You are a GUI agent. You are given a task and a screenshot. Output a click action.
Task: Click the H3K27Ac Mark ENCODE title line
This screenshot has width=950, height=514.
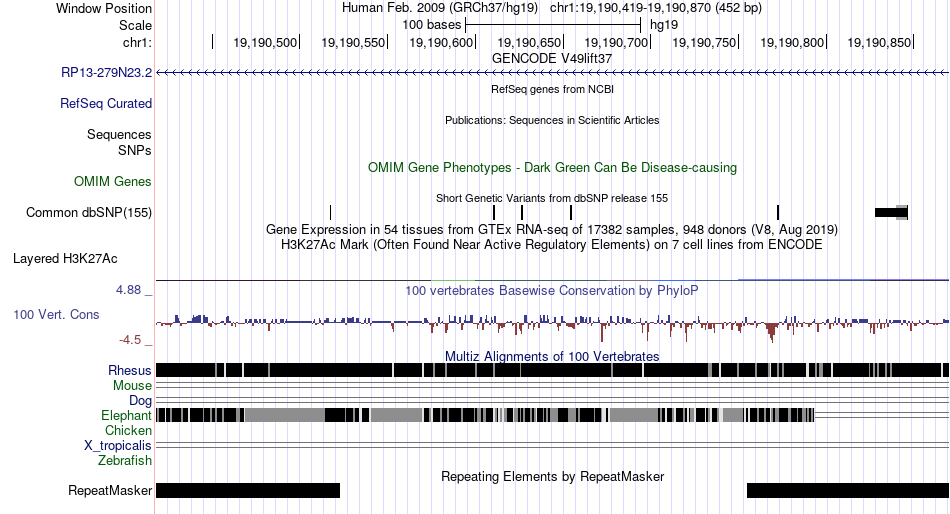[552, 245]
